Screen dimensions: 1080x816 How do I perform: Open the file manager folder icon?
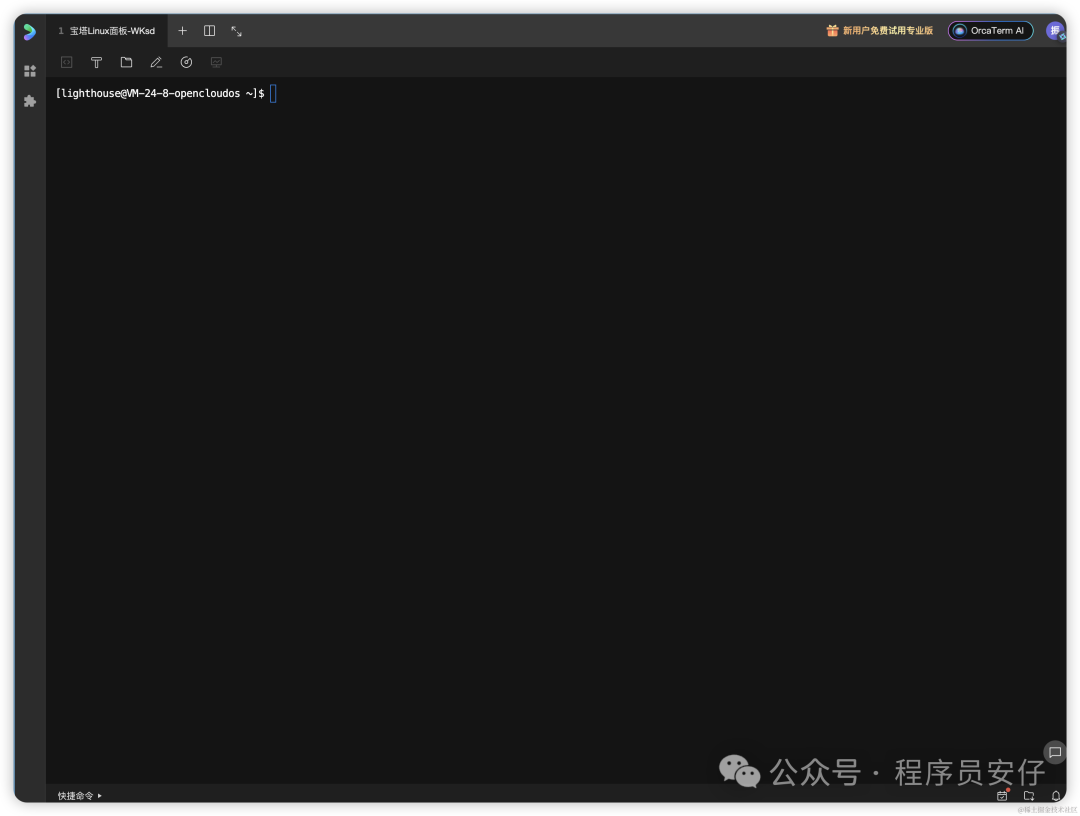point(126,62)
